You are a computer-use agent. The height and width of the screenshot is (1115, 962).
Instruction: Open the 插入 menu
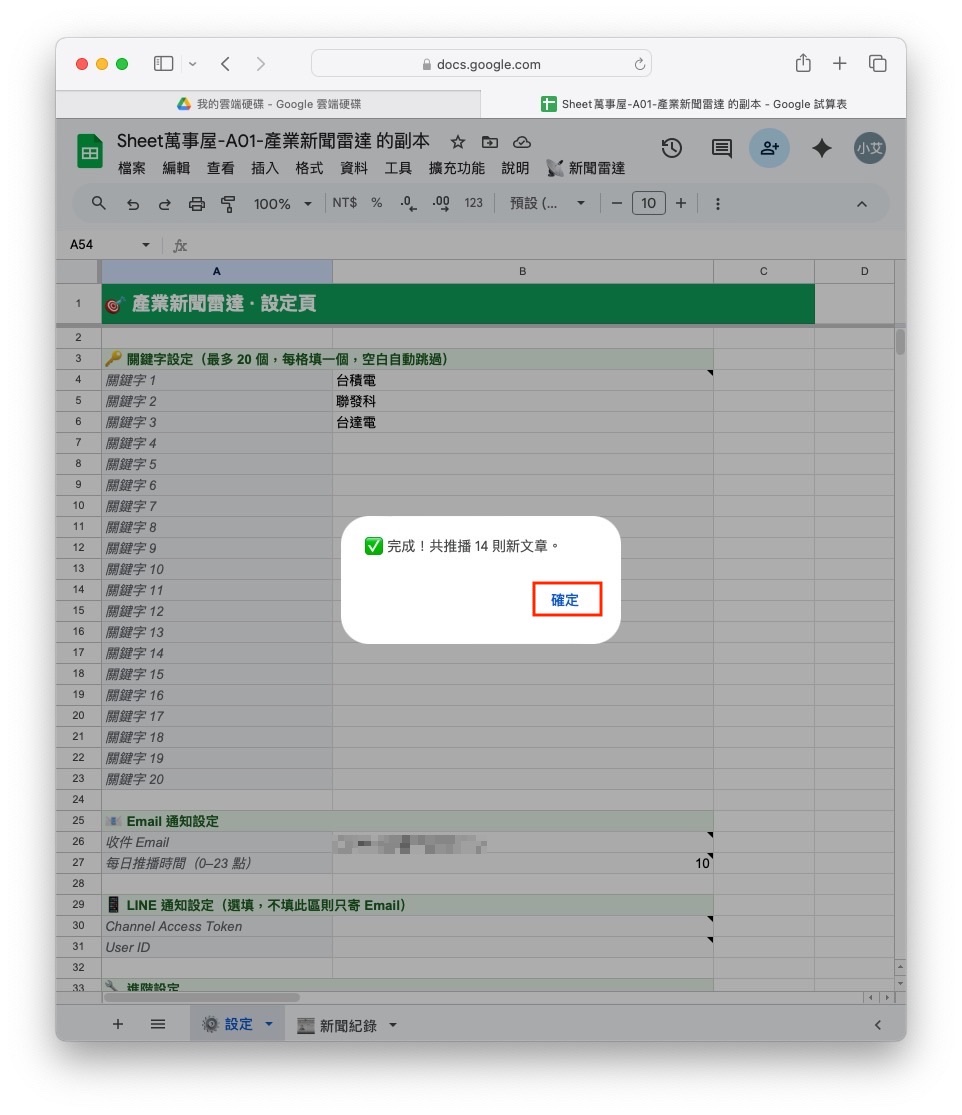[264, 168]
